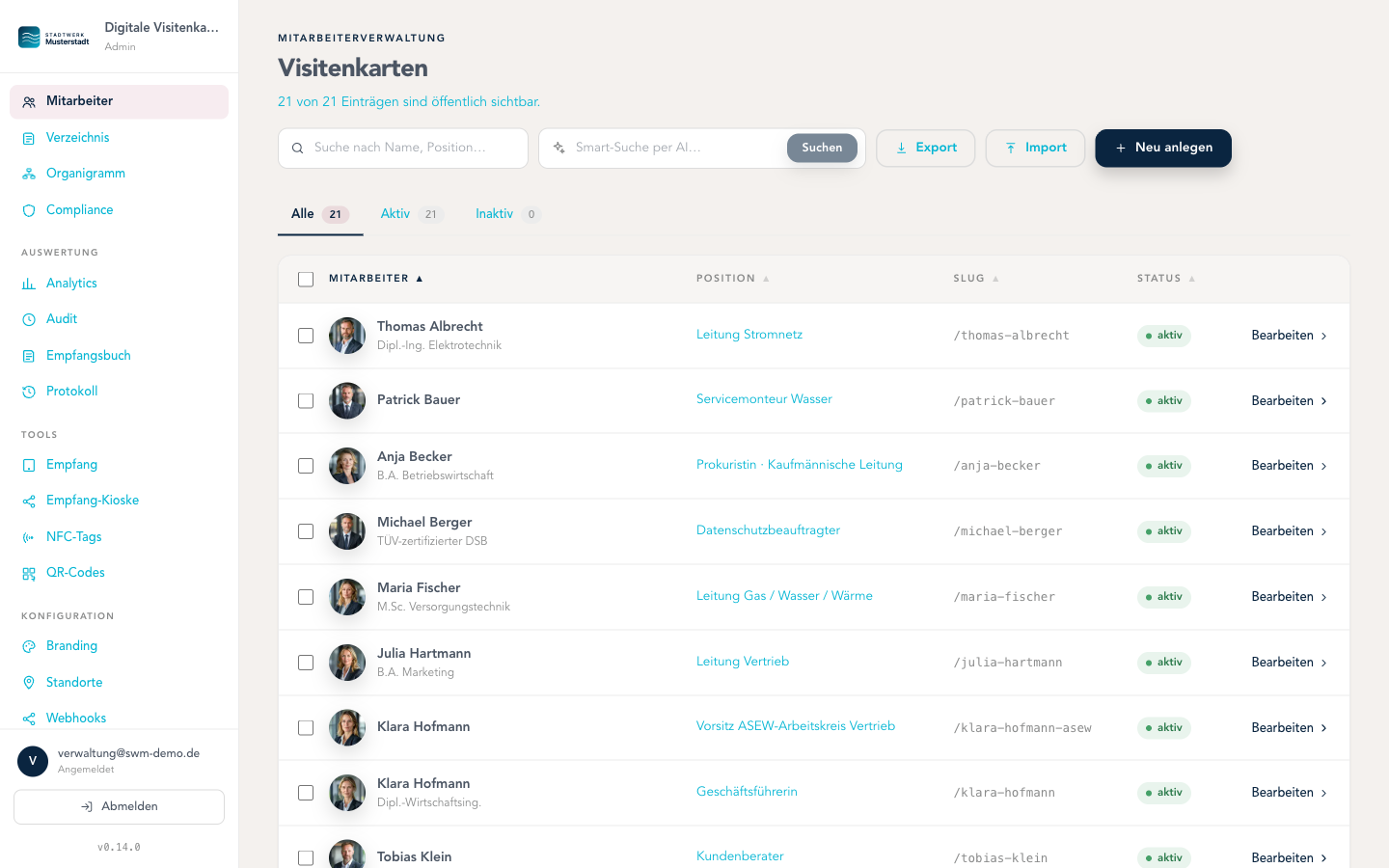
Task: Click the Analytics bar chart icon
Action: pos(29,284)
